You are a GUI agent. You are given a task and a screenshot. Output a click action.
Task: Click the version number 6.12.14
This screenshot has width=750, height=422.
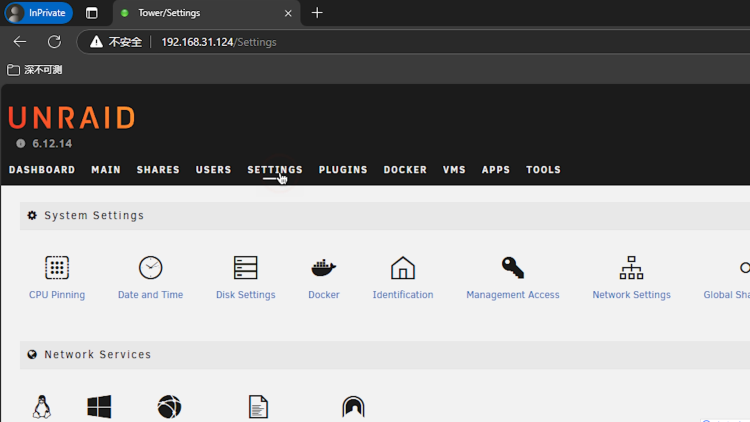pyautogui.click(x=52, y=144)
